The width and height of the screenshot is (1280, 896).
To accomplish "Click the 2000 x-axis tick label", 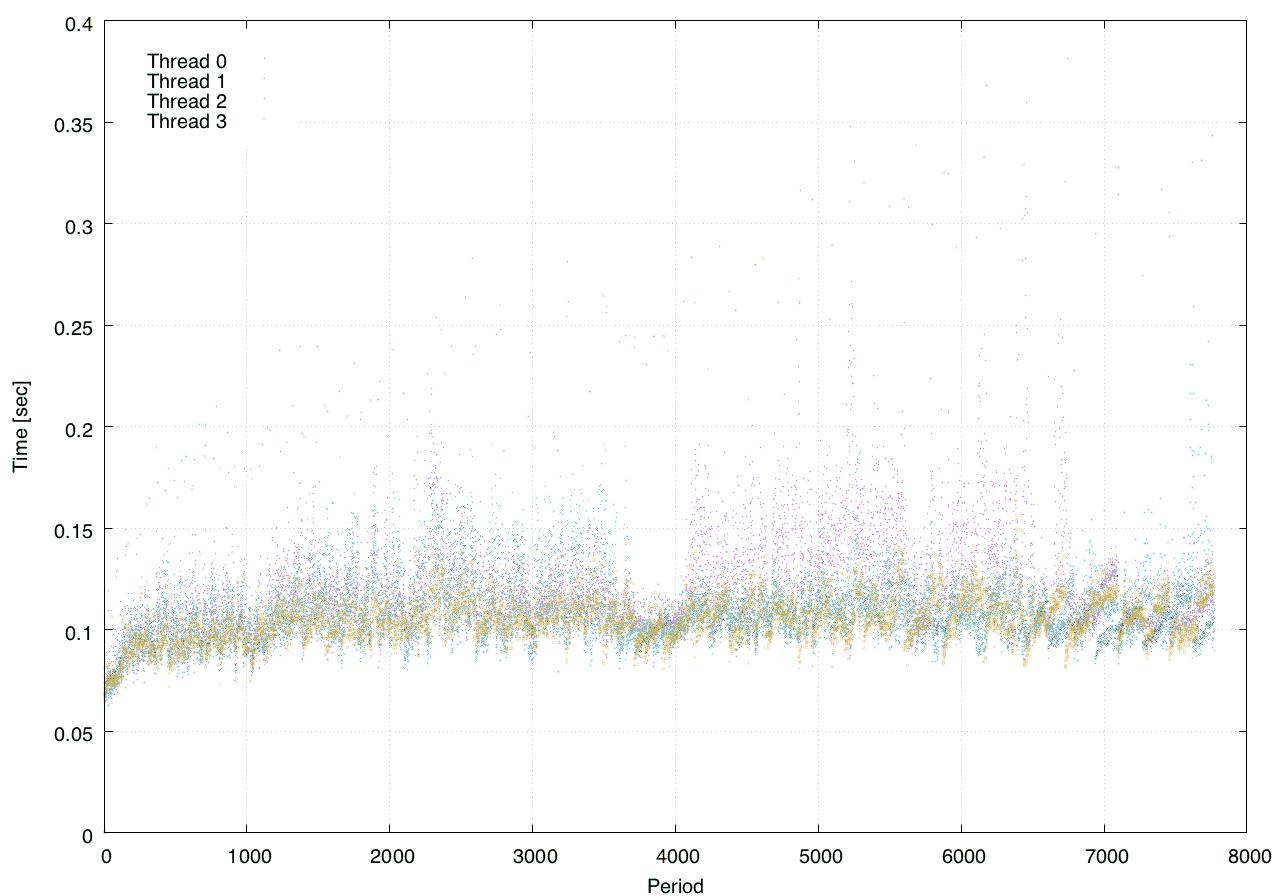I will click(390, 857).
